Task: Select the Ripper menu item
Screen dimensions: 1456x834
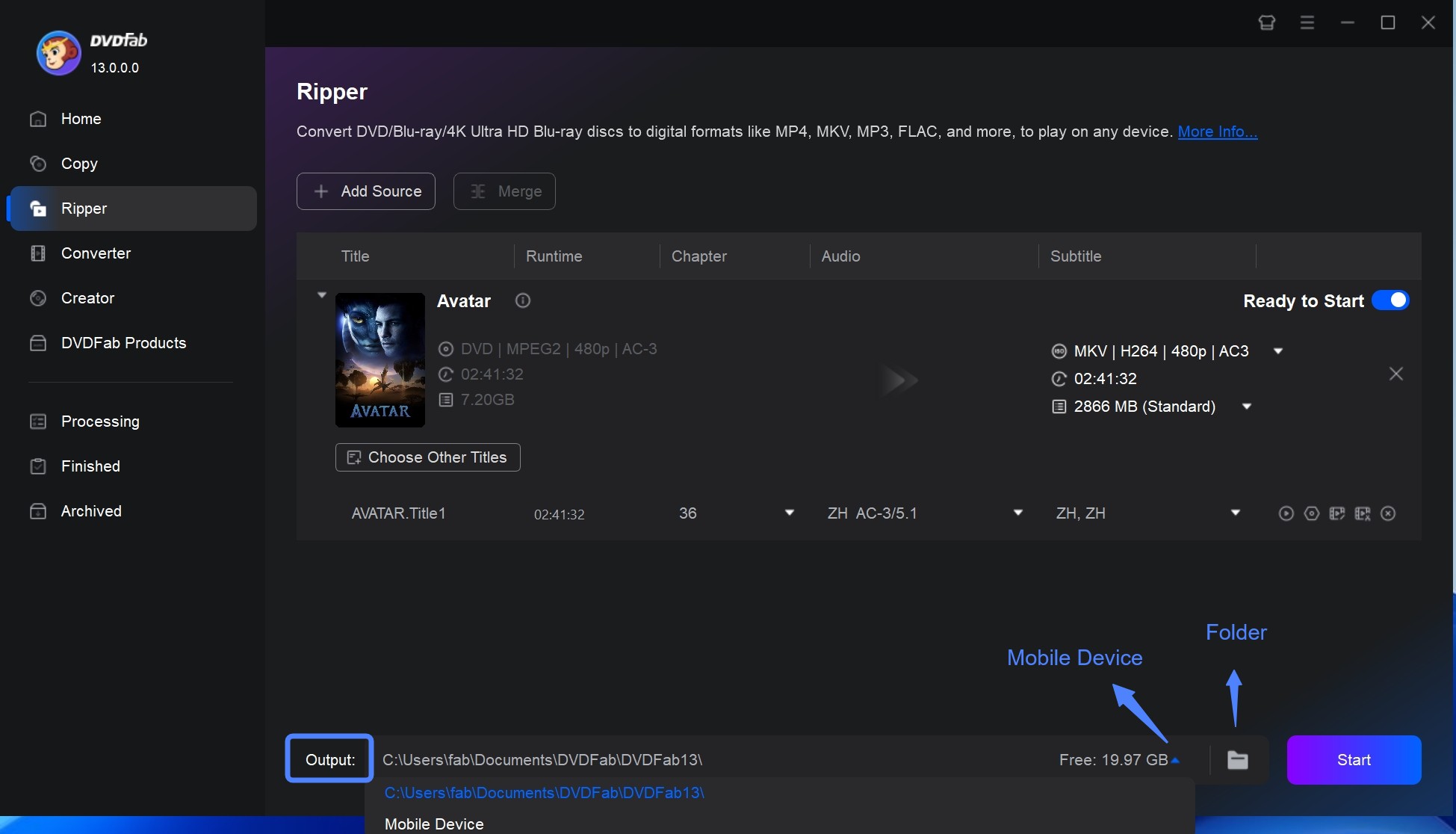Action: pos(83,208)
